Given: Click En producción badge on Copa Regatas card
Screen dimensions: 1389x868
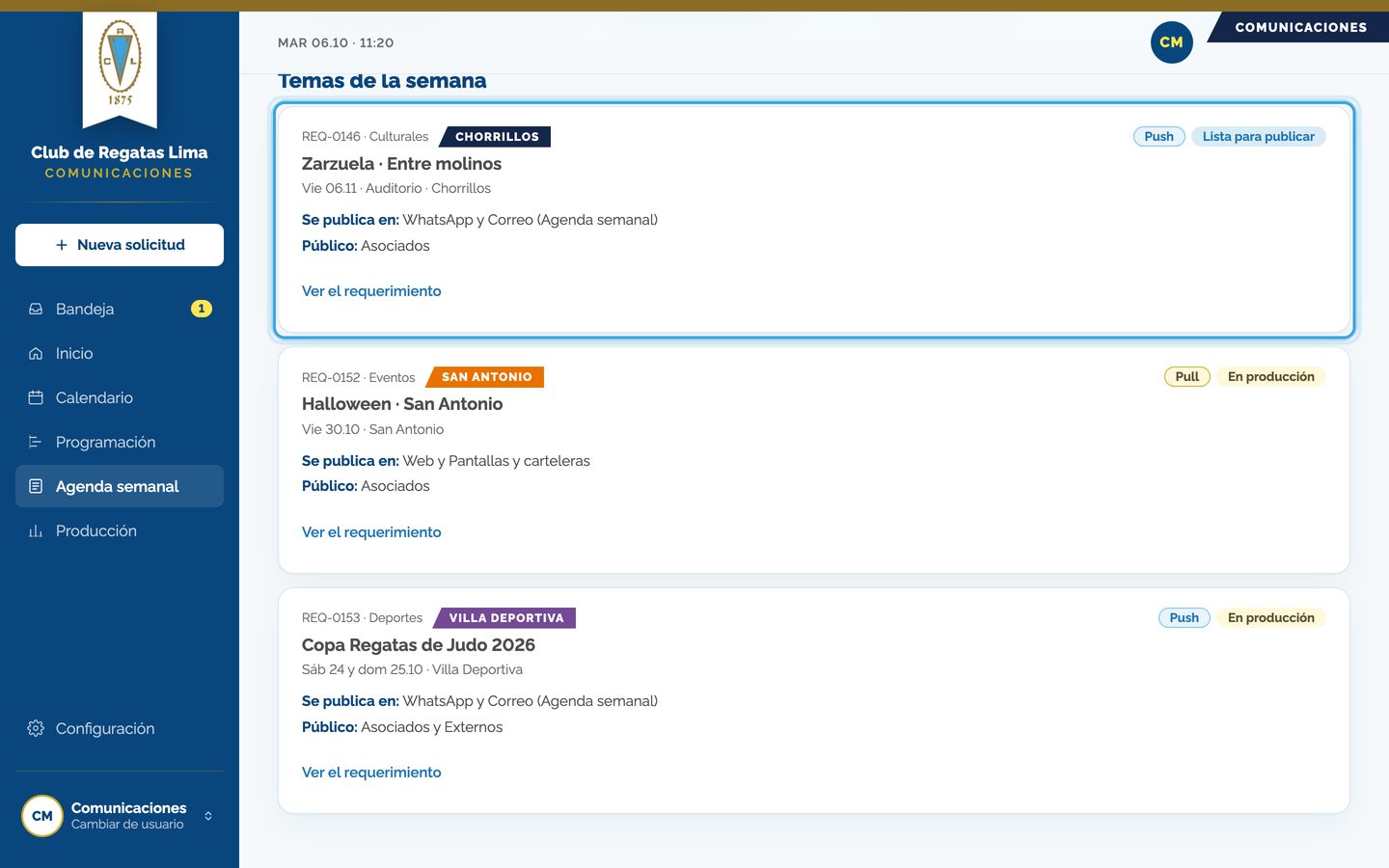Looking at the screenshot, I should [x=1270, y=618].
